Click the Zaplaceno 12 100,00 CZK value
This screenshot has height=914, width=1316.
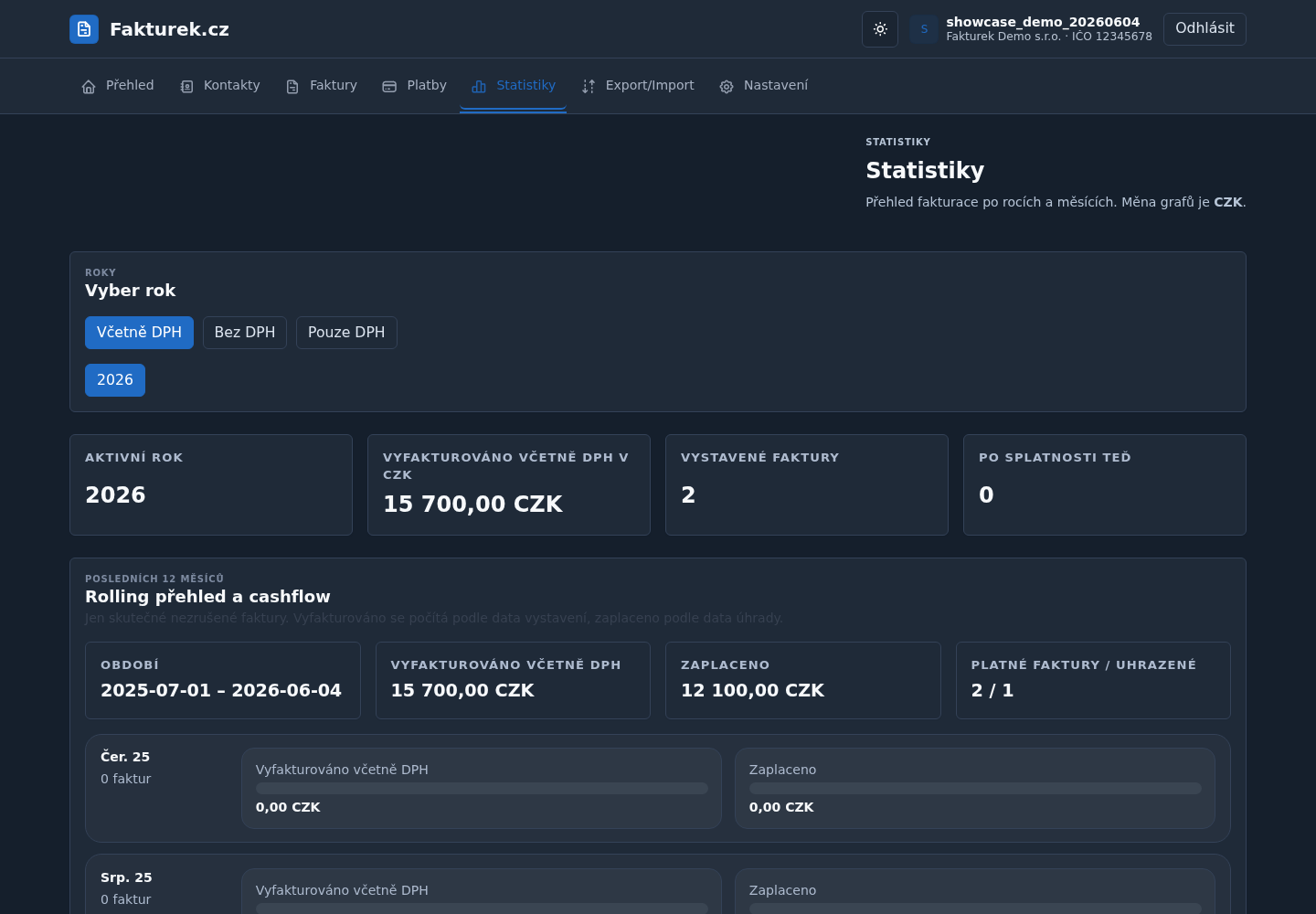tap(752, 690)
